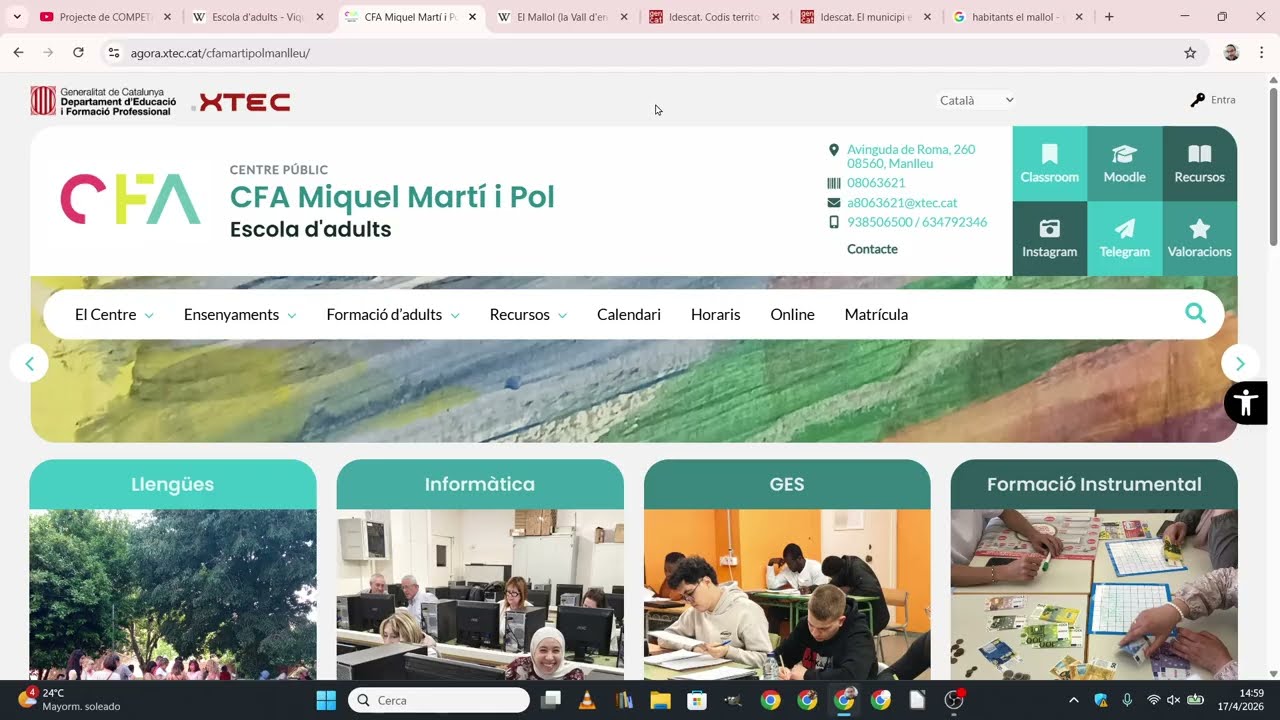Open the Calendari menu item
This screenshot has height=720, width=1280.
629,314
